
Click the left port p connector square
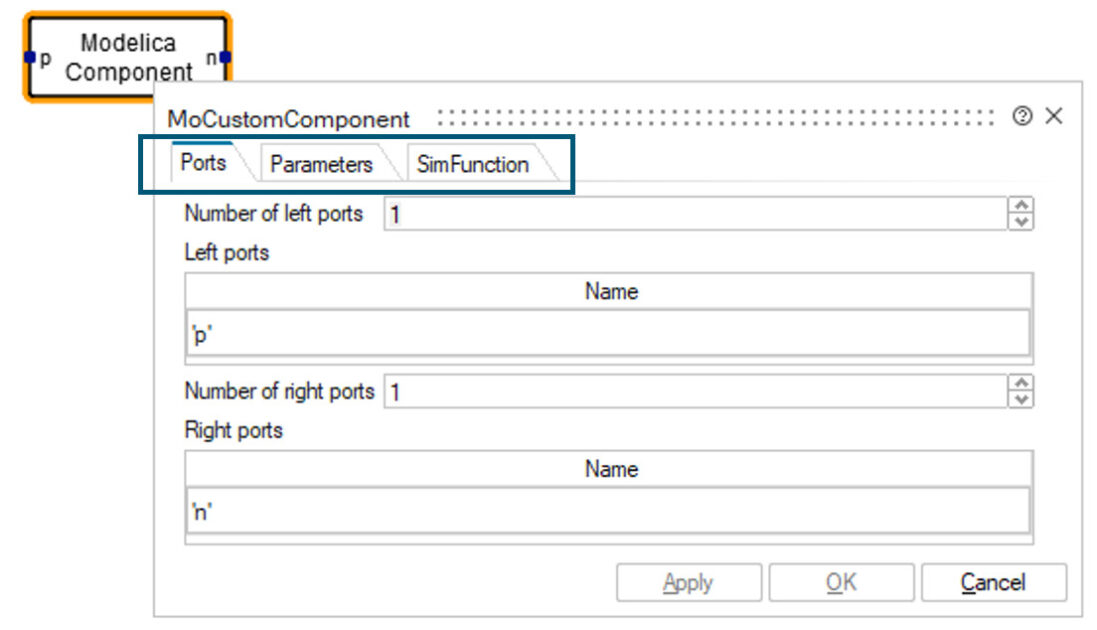point(30,58)
